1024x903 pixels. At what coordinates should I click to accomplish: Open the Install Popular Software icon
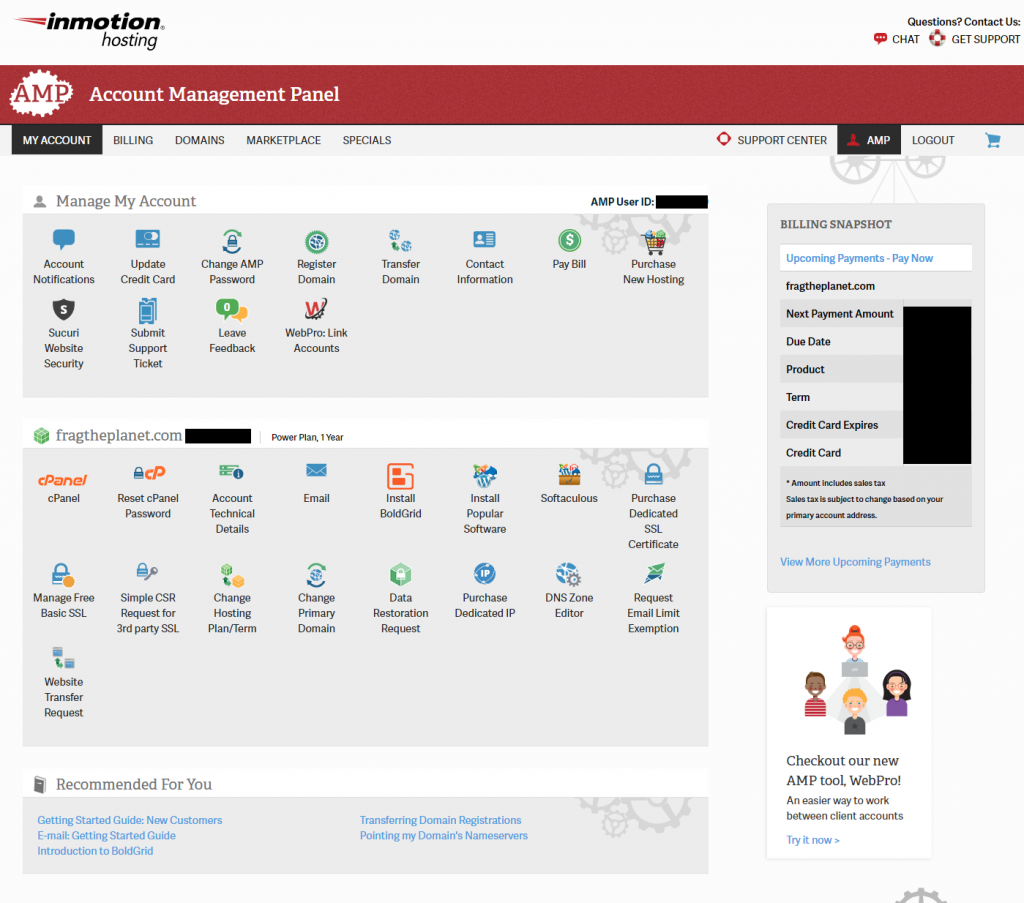pyautogui.click(x=485, y=475)
